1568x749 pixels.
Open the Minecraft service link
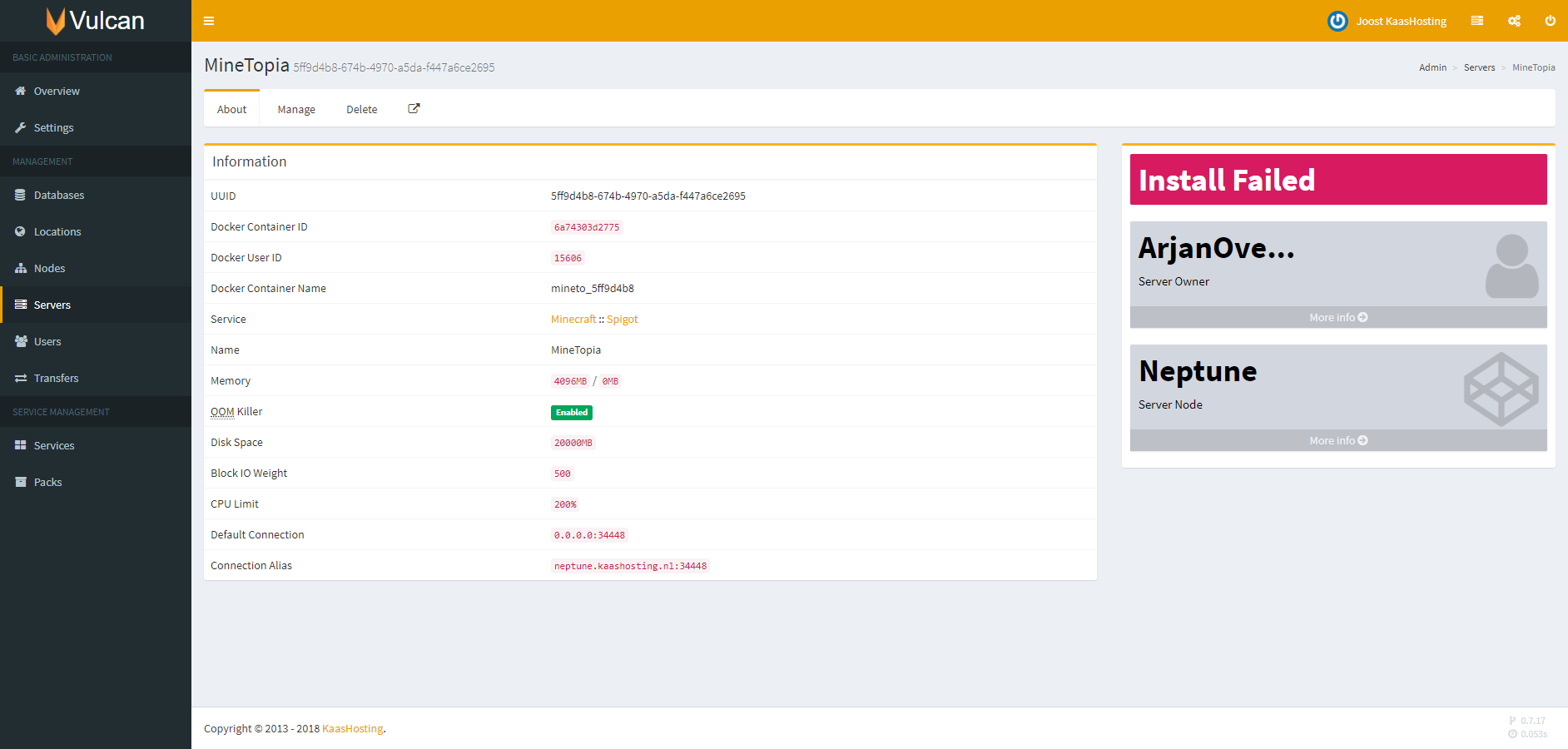[573, 320]
